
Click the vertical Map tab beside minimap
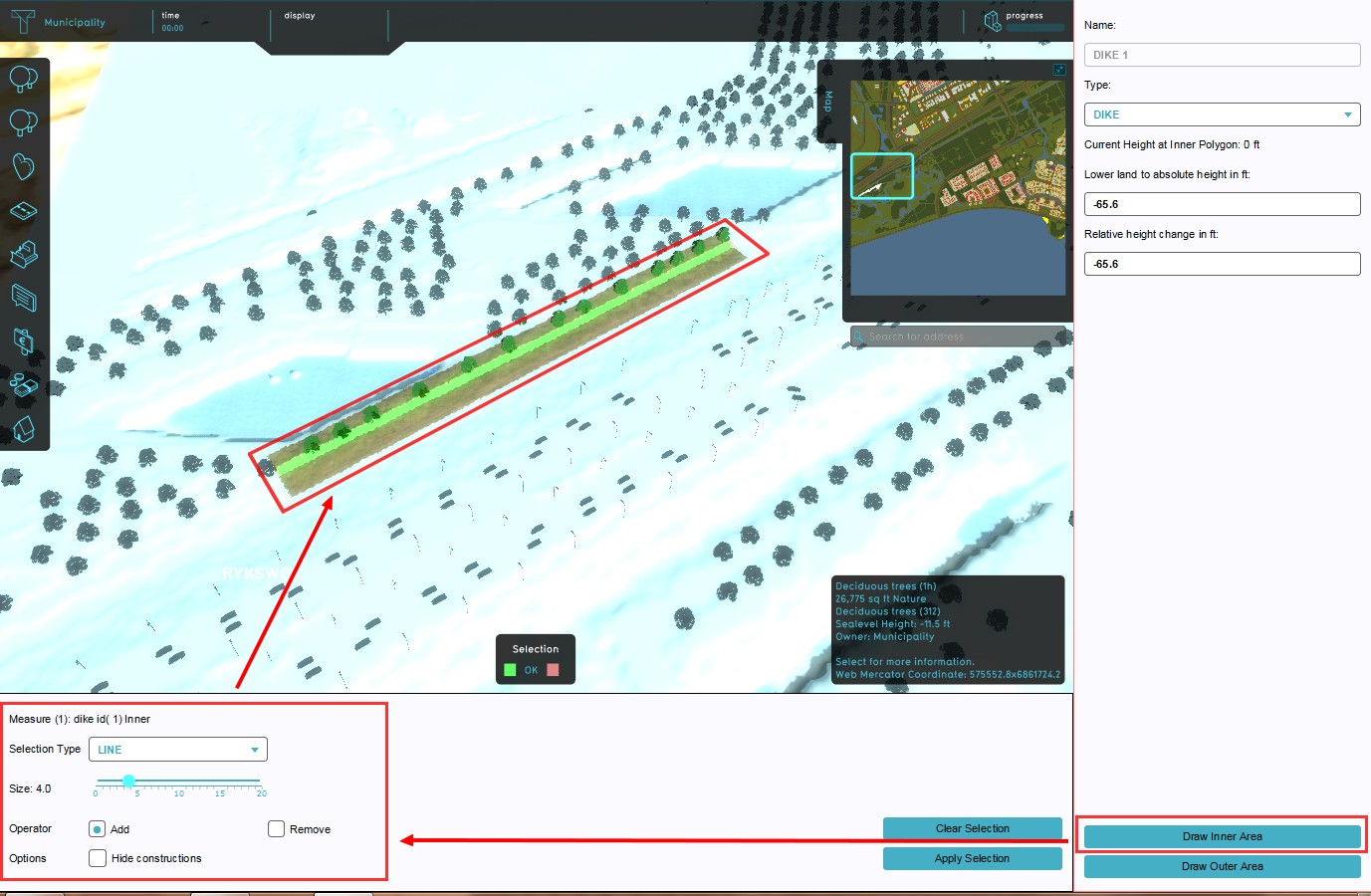point(828,102)
